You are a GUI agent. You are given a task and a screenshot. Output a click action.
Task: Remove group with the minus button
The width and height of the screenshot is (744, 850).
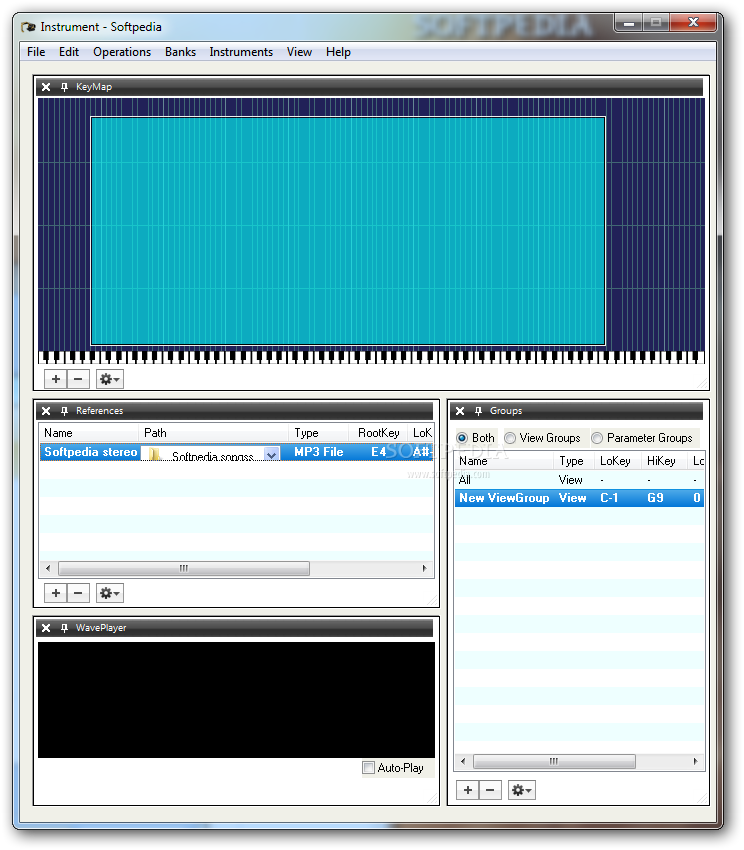pos(490,790)
